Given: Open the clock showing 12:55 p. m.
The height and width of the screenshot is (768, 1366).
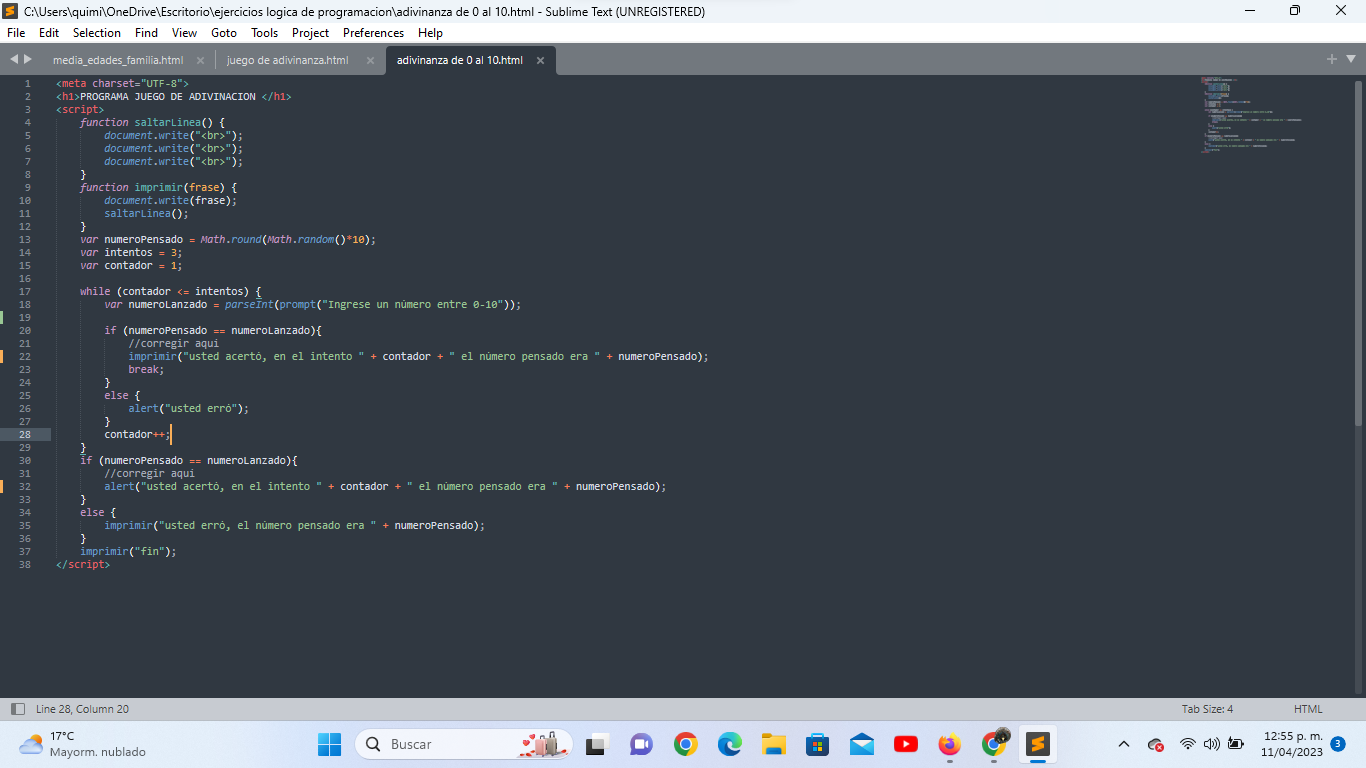Looking at the screenshot, I should (x=1292, y=744).
